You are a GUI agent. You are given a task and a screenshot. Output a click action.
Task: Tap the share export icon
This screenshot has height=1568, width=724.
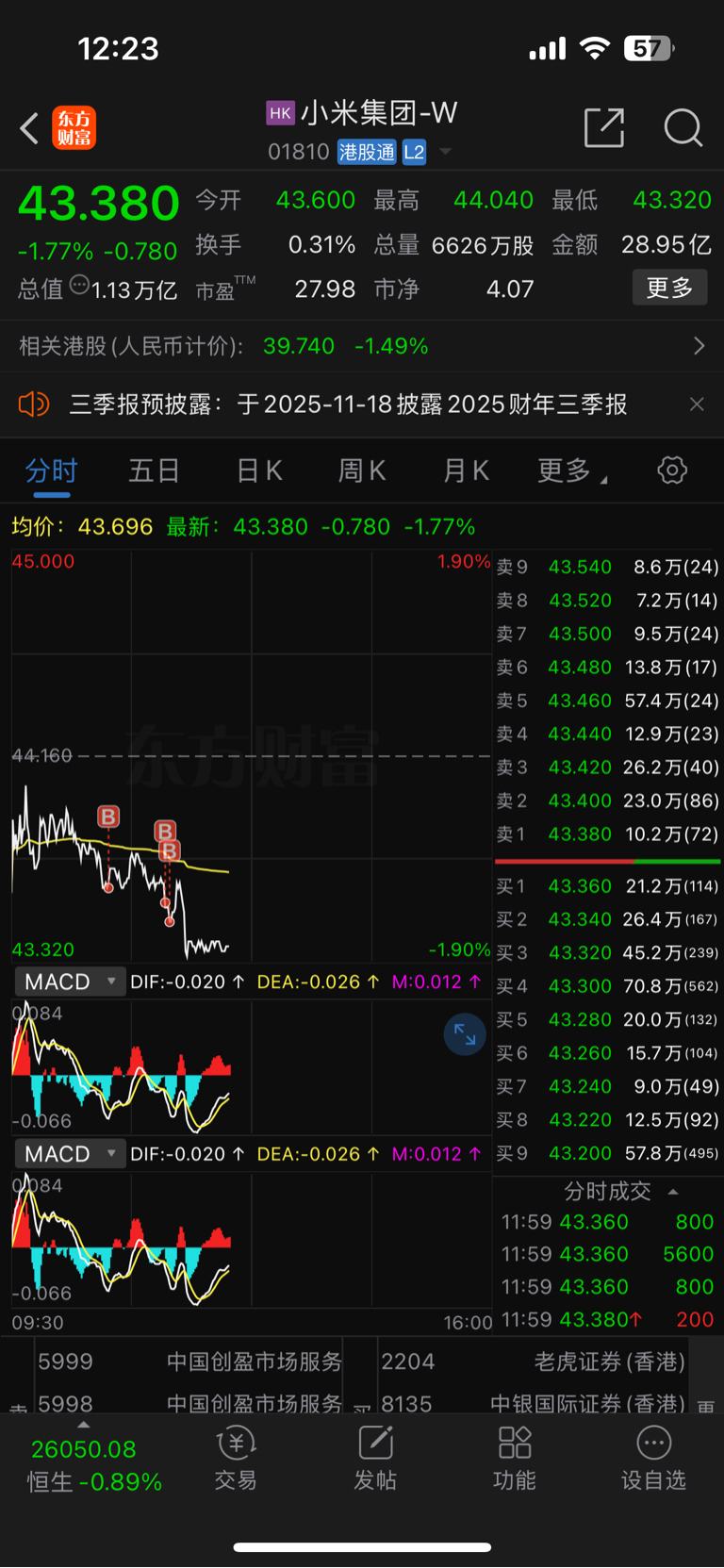pyautogui.click(x=604, y=127)
